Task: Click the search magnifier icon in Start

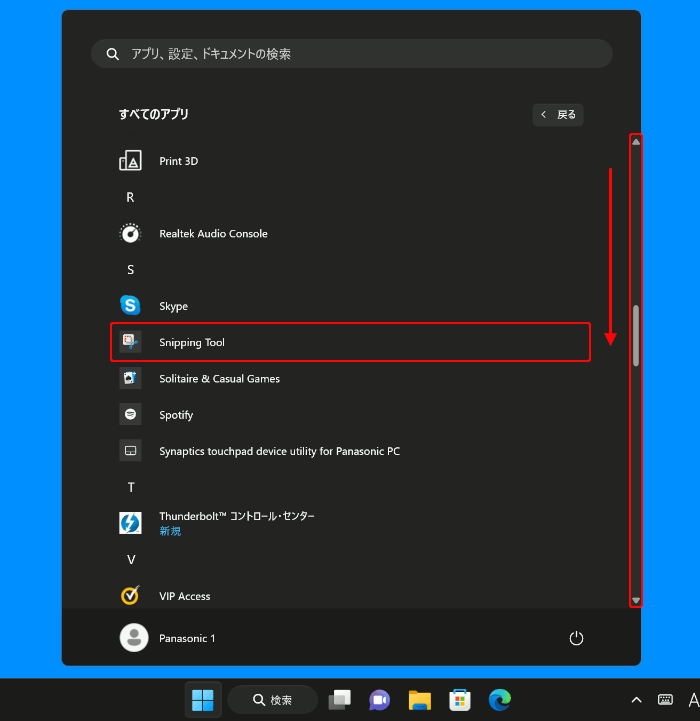Action: [x=112, y=54]
